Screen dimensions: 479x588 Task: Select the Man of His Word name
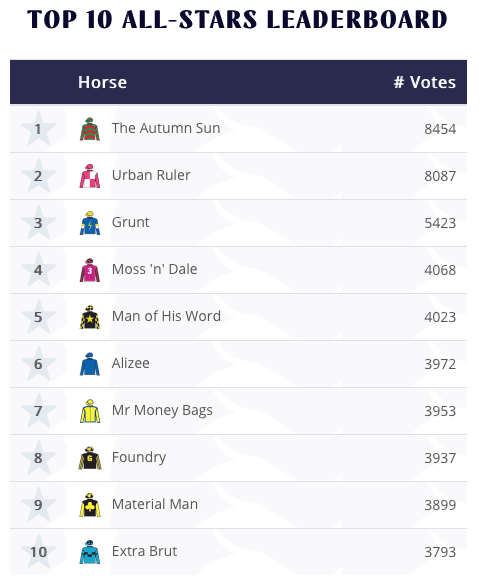(x=166, y=316)
